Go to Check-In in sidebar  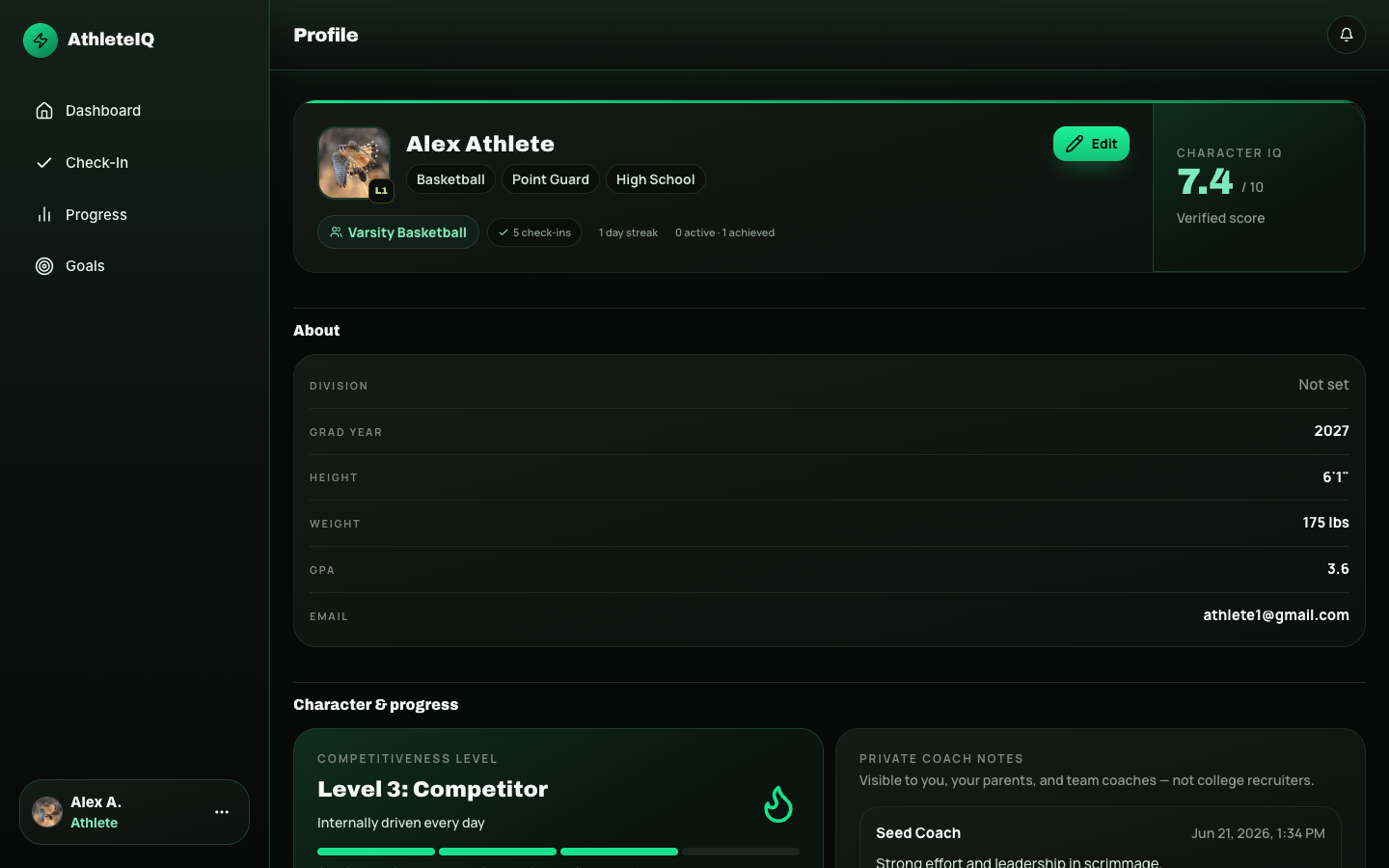click(134, 163)
